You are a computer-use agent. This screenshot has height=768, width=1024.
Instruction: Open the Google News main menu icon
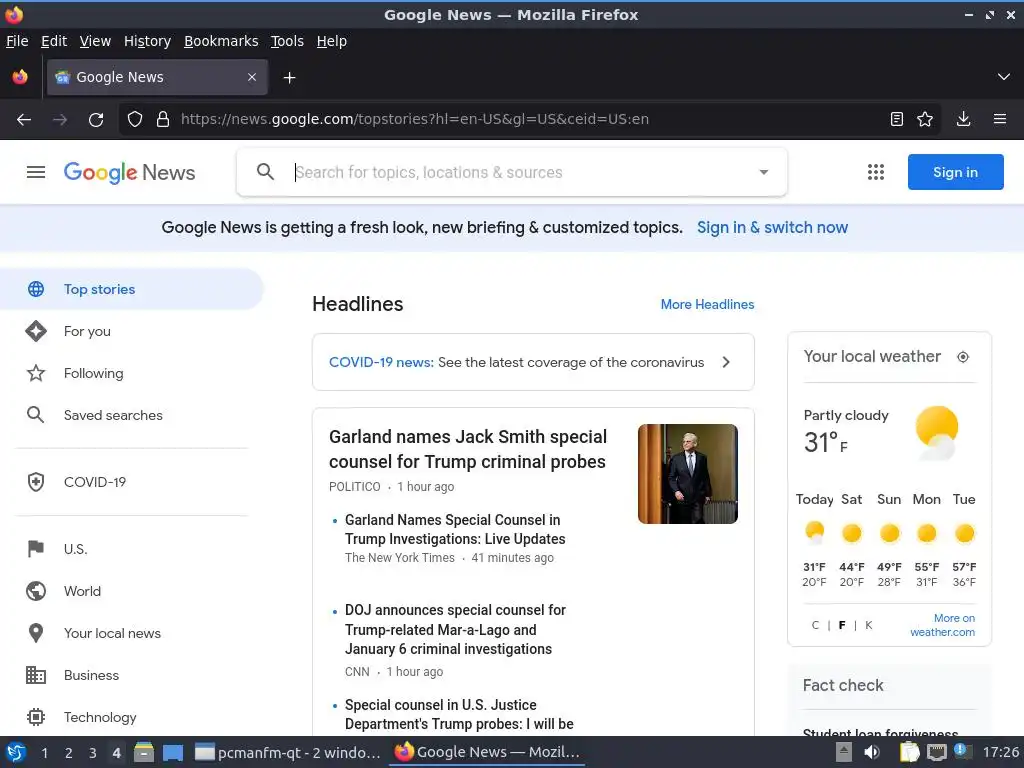pos(36,172)
